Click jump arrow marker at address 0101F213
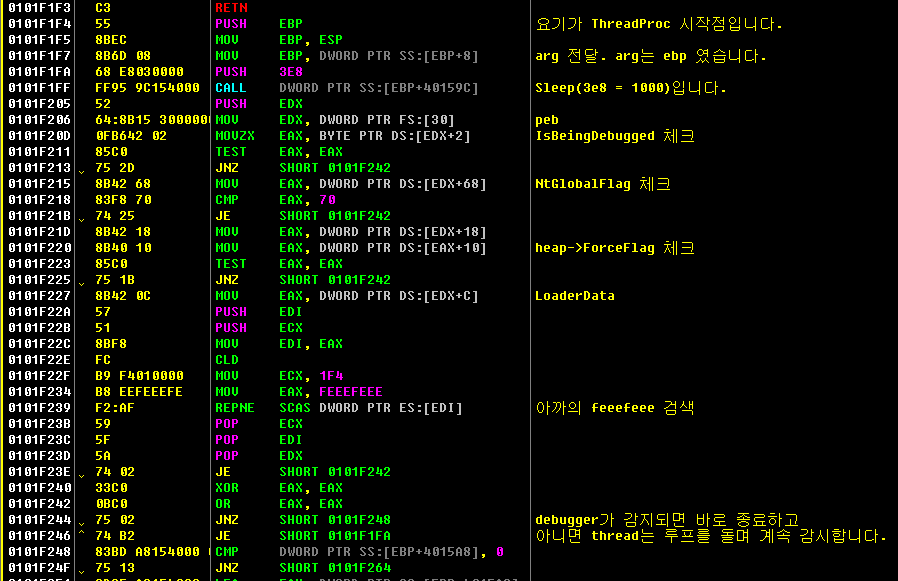 [x=81, y=171]
